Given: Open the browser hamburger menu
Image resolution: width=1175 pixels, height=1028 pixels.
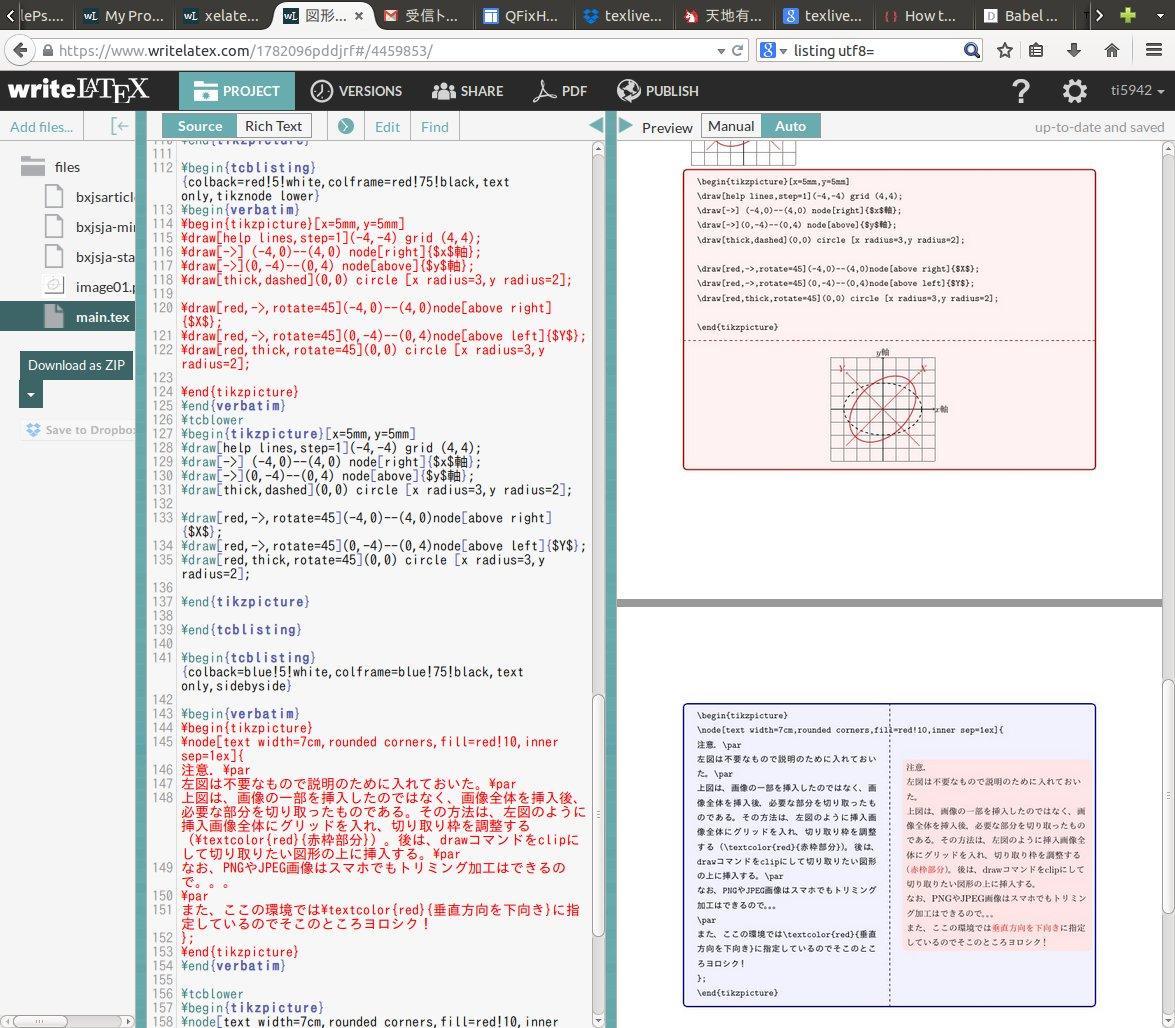Looking at the screenshot, I should (1154, 50).
